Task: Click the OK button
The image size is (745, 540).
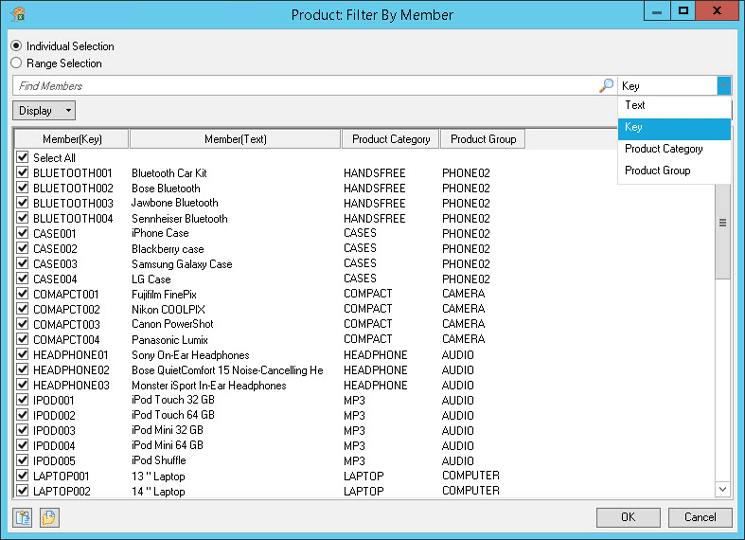Action: coord(628,517)
